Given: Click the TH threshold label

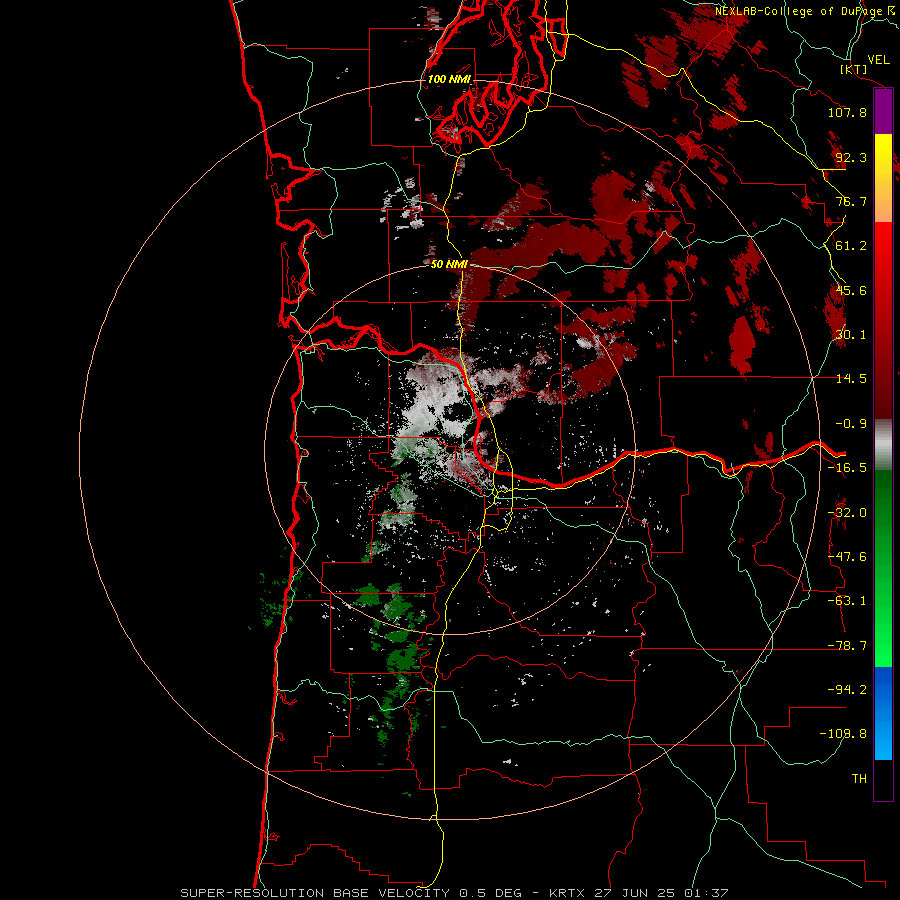Looking at the screenshot, I should tap(859, 779).
